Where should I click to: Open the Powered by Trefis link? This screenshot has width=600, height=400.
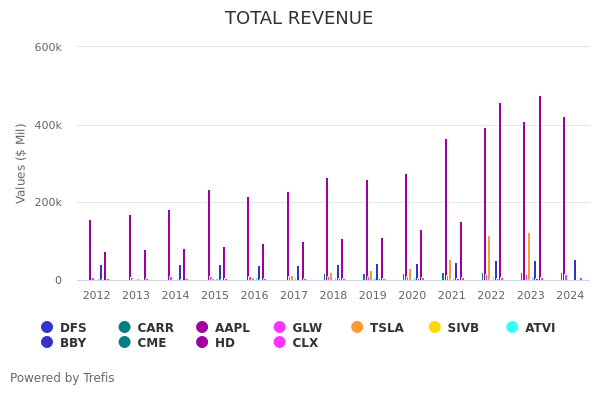62,378
